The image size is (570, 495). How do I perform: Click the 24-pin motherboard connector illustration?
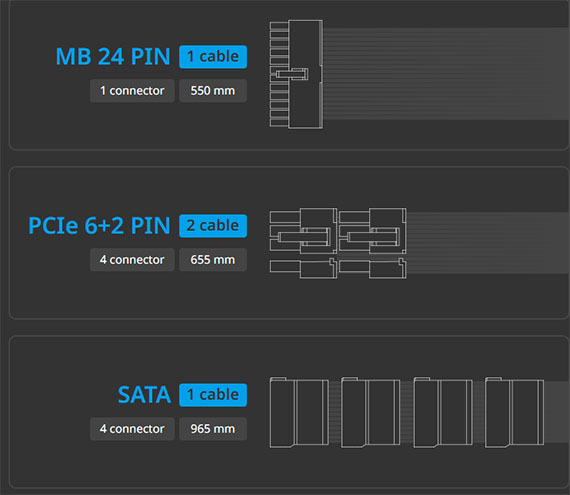click(296, 74)
